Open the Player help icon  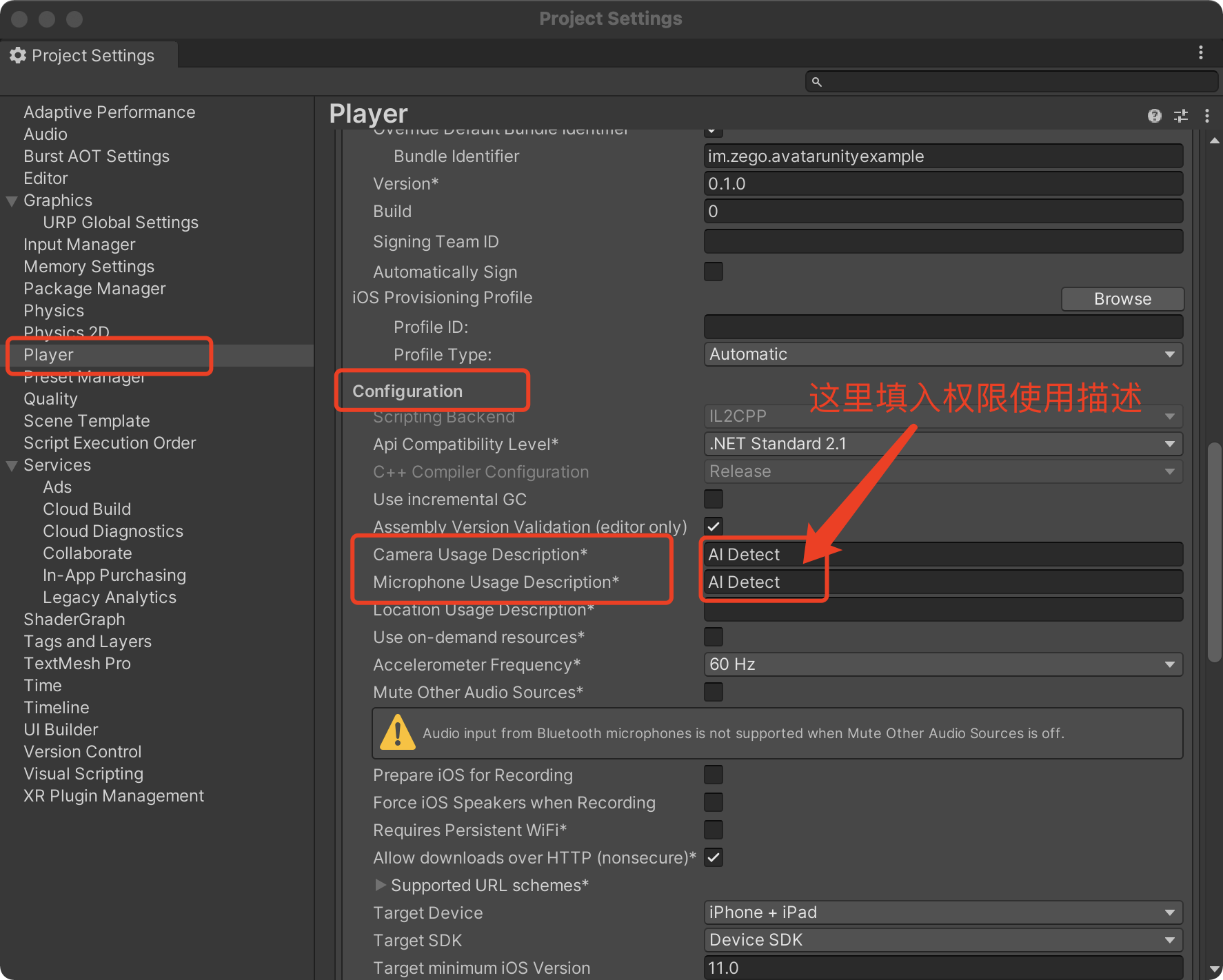click(x=1154, y=116)
